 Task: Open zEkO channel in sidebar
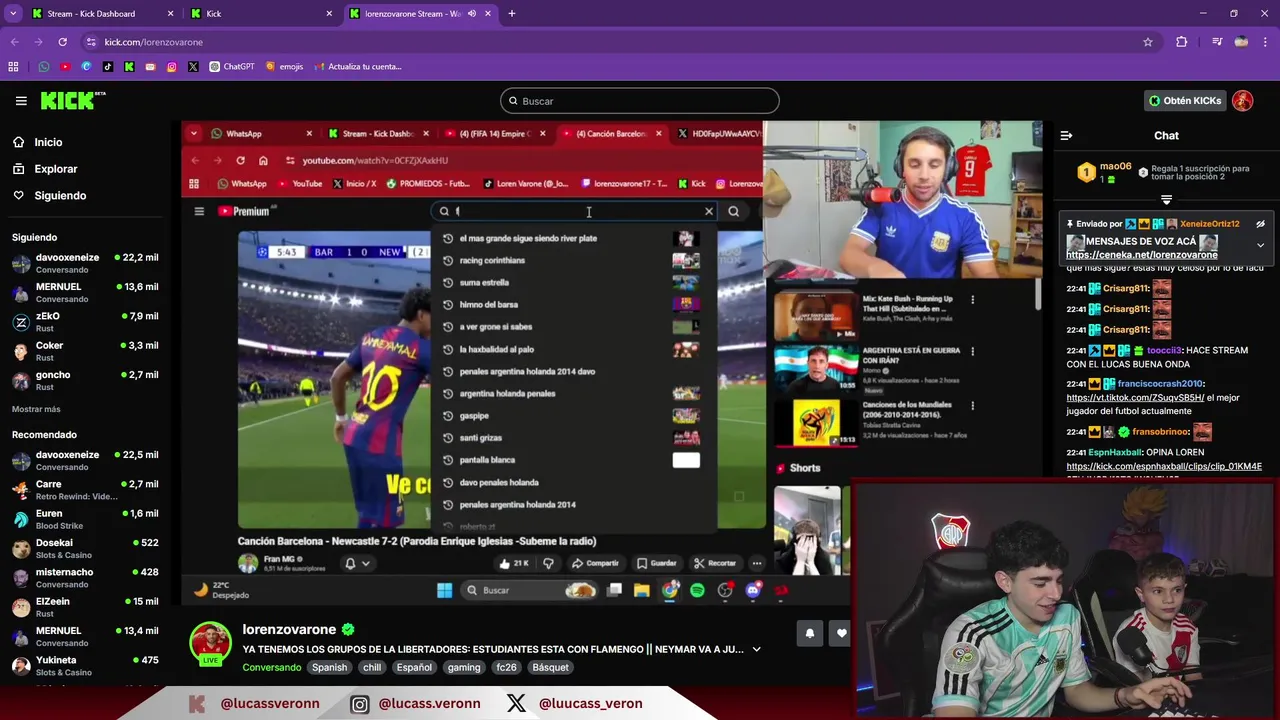click(85, 322)
